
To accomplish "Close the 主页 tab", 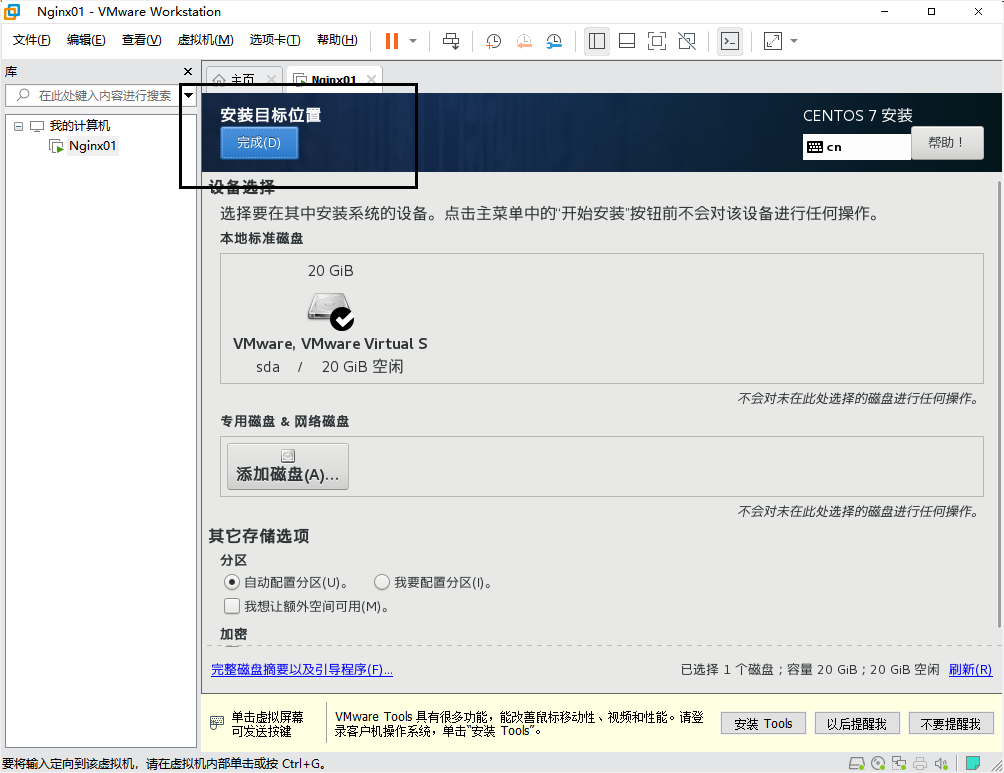I will pyautogui.click(x=271, y=79).
